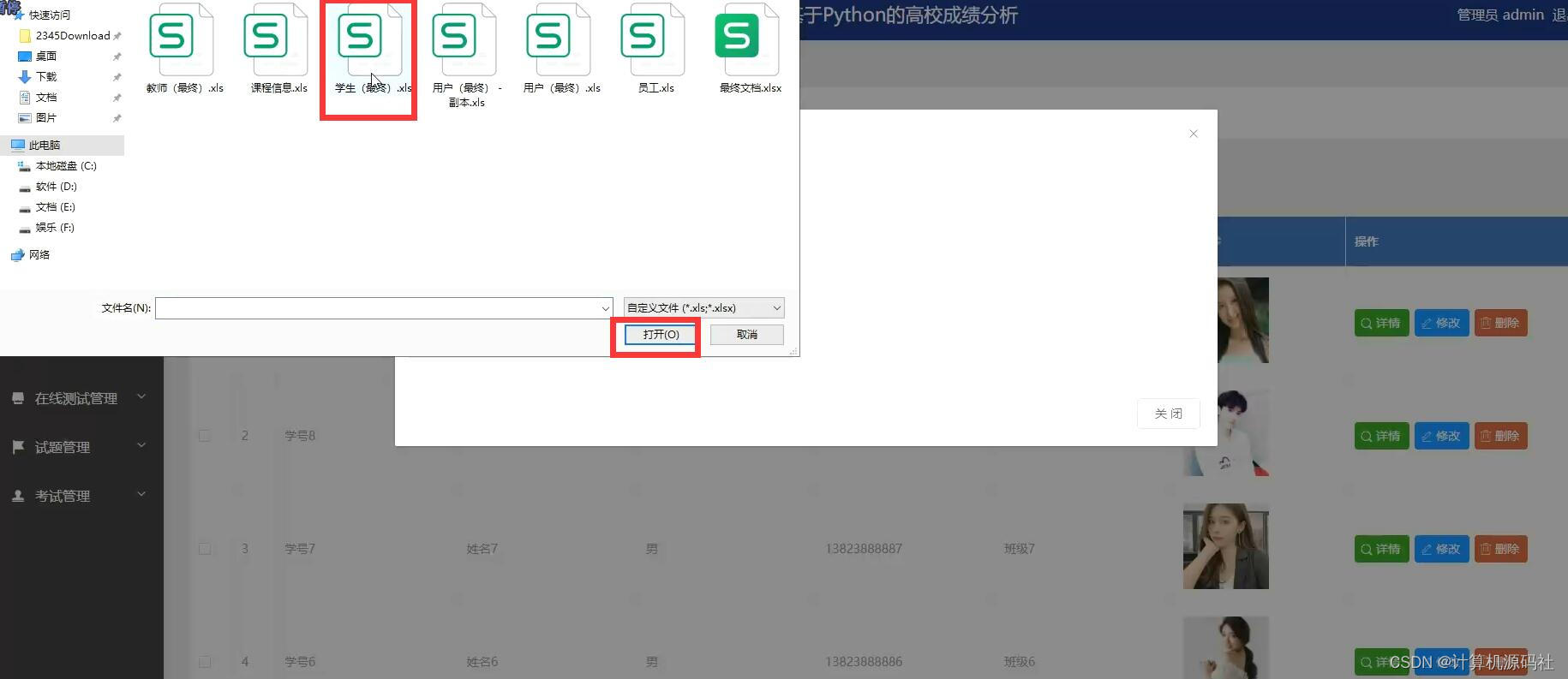Click the student photo in 学号7 row

coord(1226,546)
